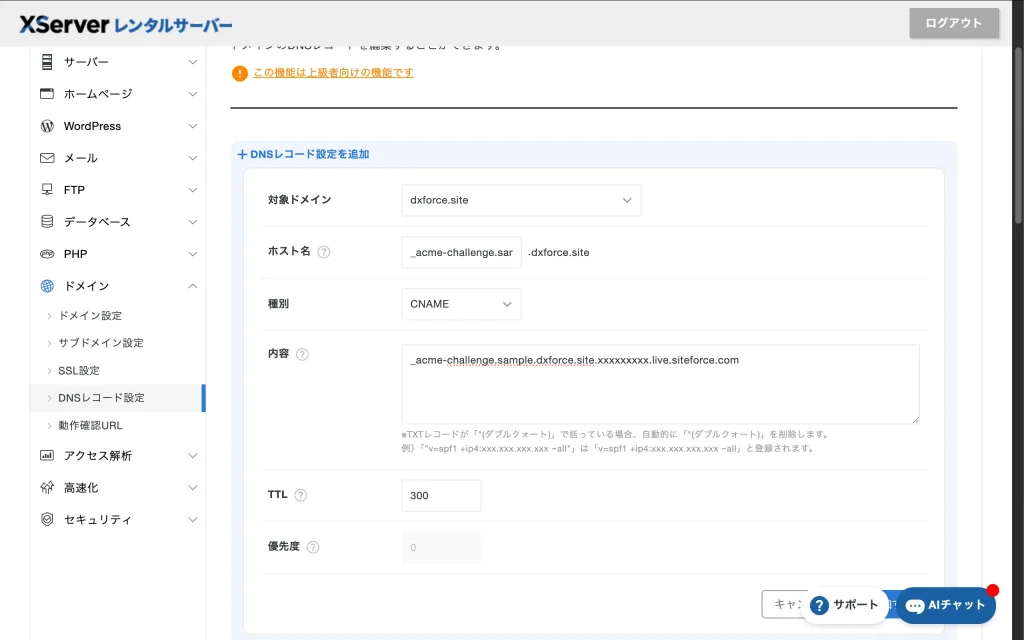Click the database cylinder icon
The width and height of the screenshot is (1024, 640).
tap(46, 222)
